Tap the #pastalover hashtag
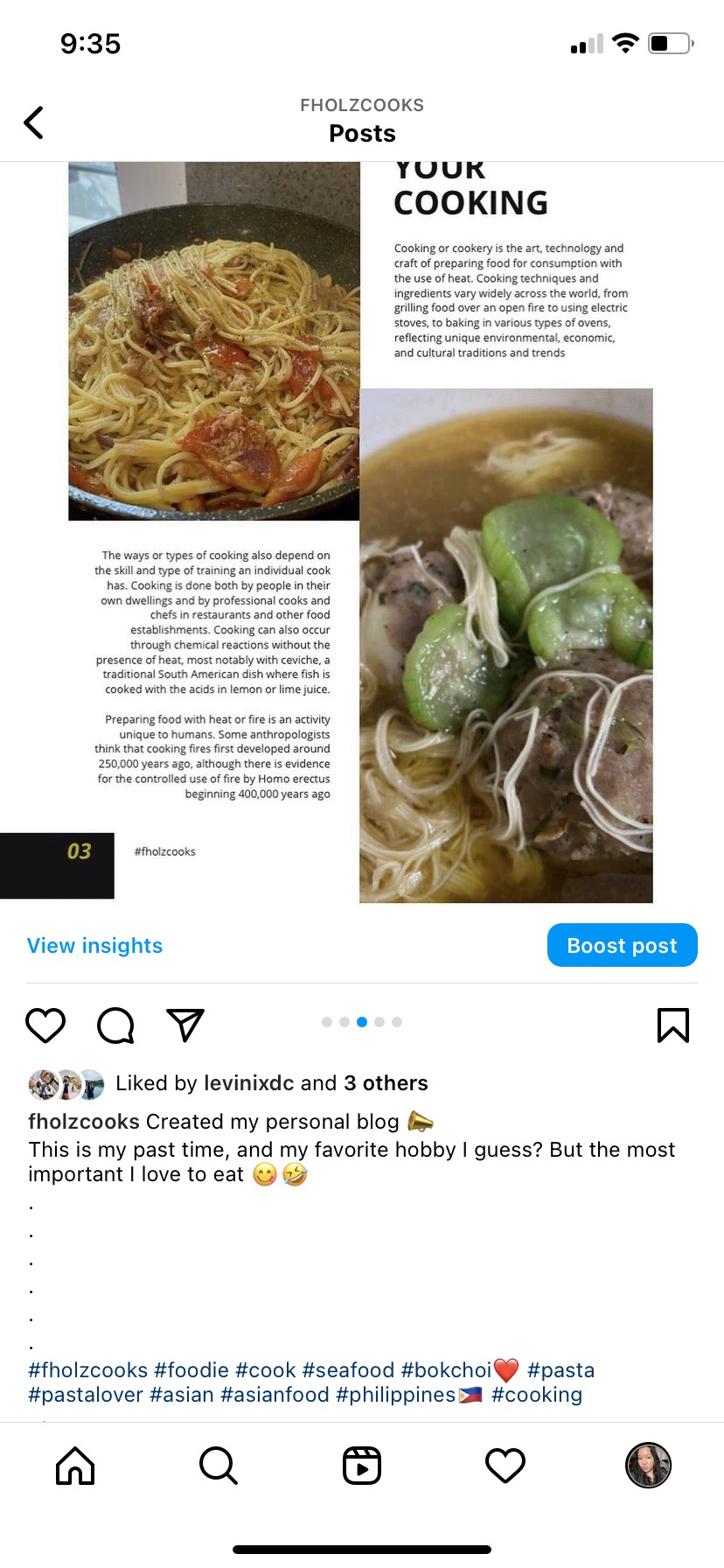The height and width of the screenshot is (1568, 724). pyautogui.click(x=86, y=1394)
